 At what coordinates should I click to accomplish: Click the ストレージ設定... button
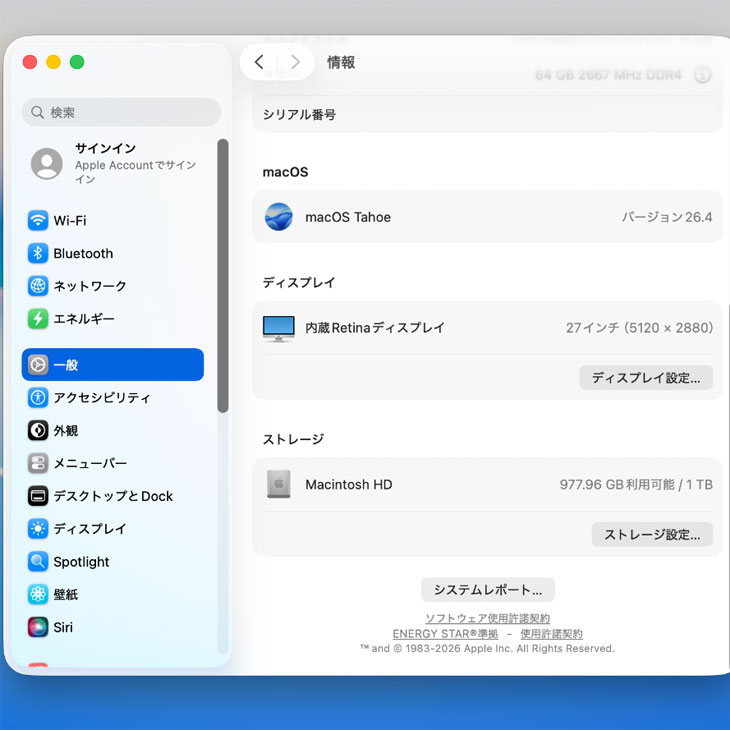tap(652, 534)
